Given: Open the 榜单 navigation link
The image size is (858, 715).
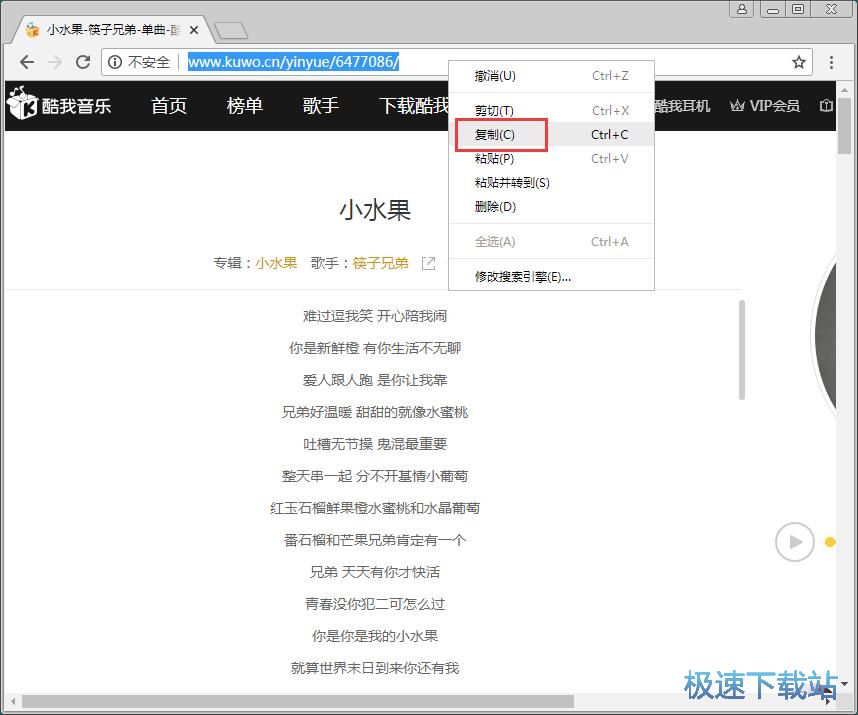Looking at the screenshot, I should (x=244, y=106).
